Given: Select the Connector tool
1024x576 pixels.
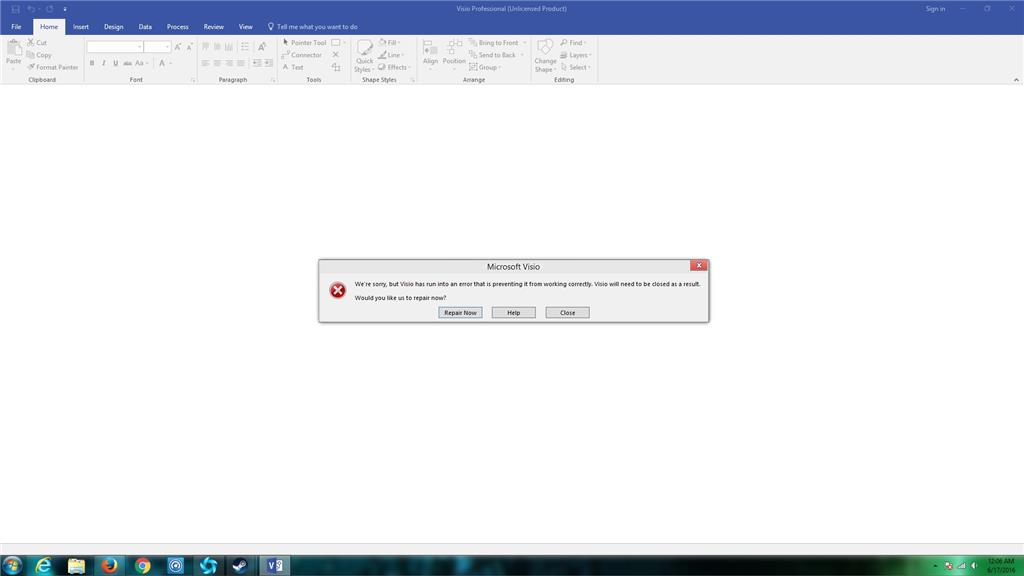Looking at the screenshot, I should (302, 55).
